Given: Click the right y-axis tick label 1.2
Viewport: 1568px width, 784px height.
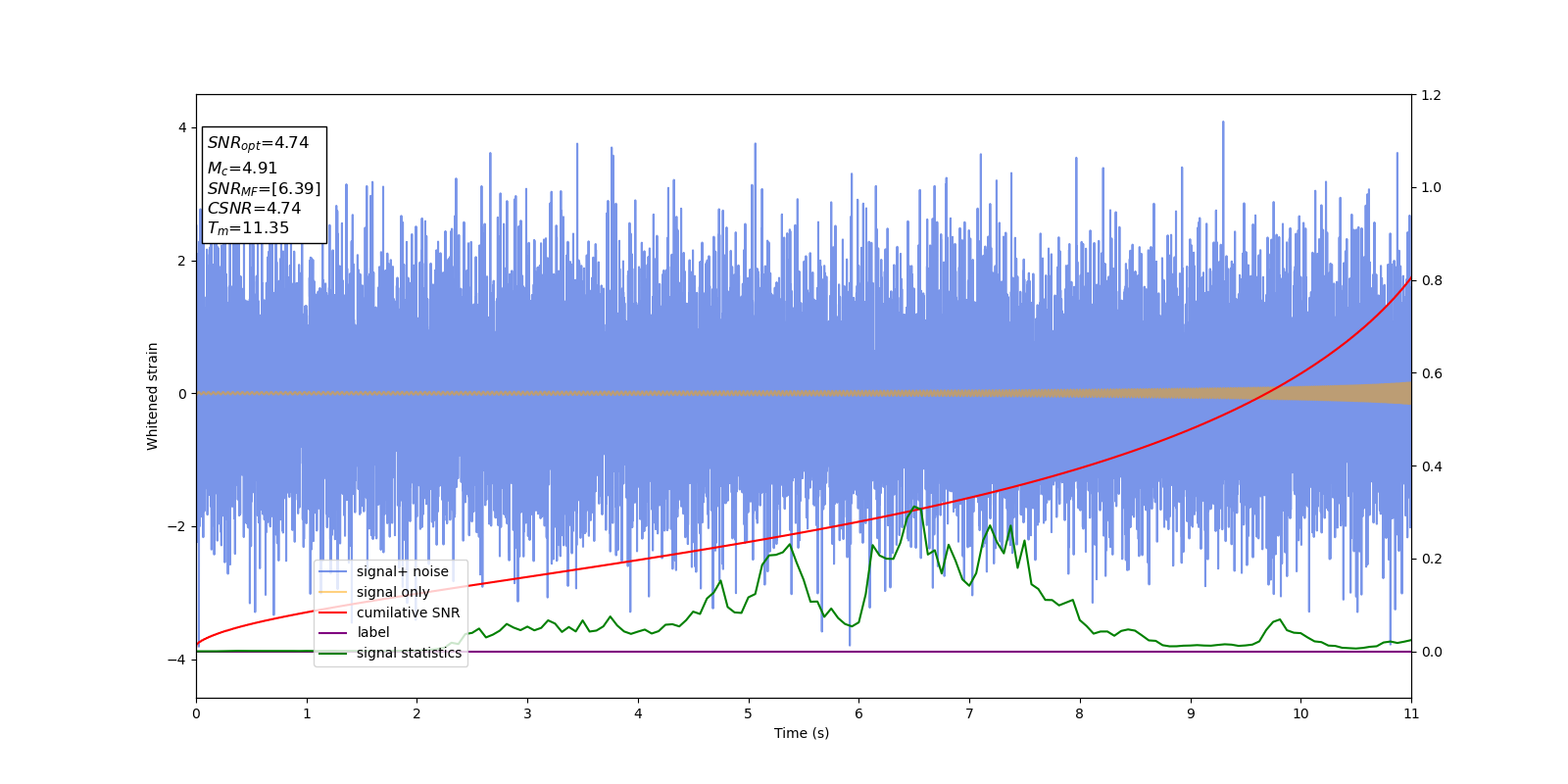Looking at the screenshot, I should click(1431, 95).
